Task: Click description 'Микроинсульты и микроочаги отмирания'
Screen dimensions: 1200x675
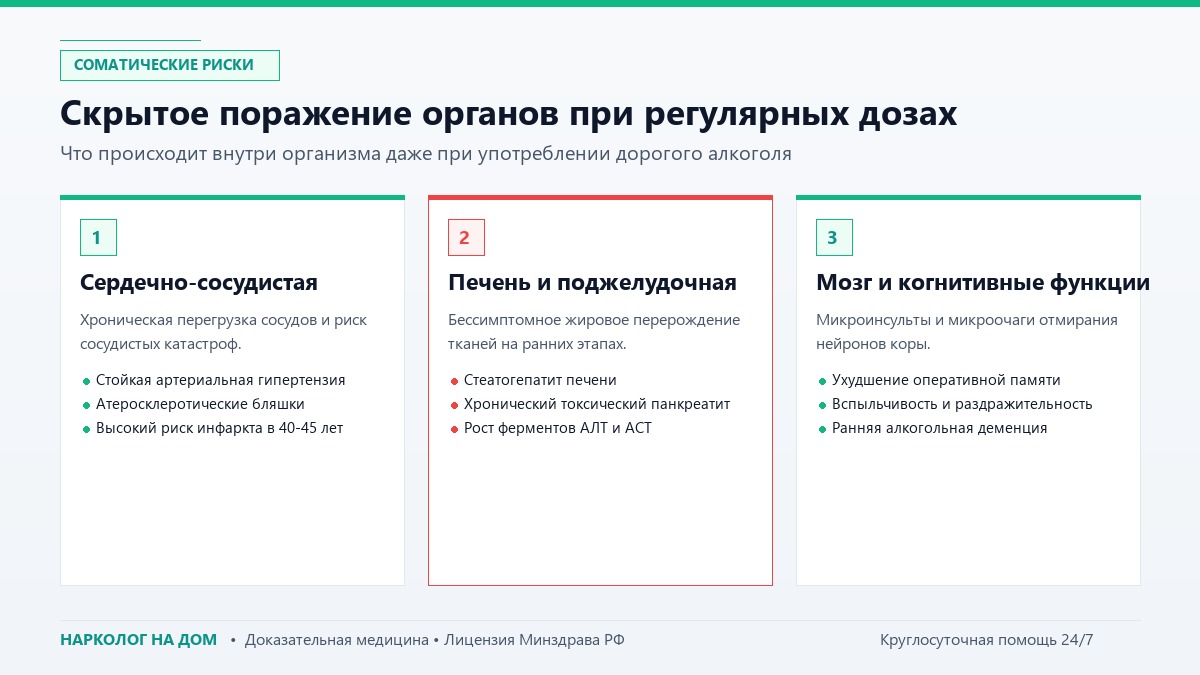Action: click(967, 320)
